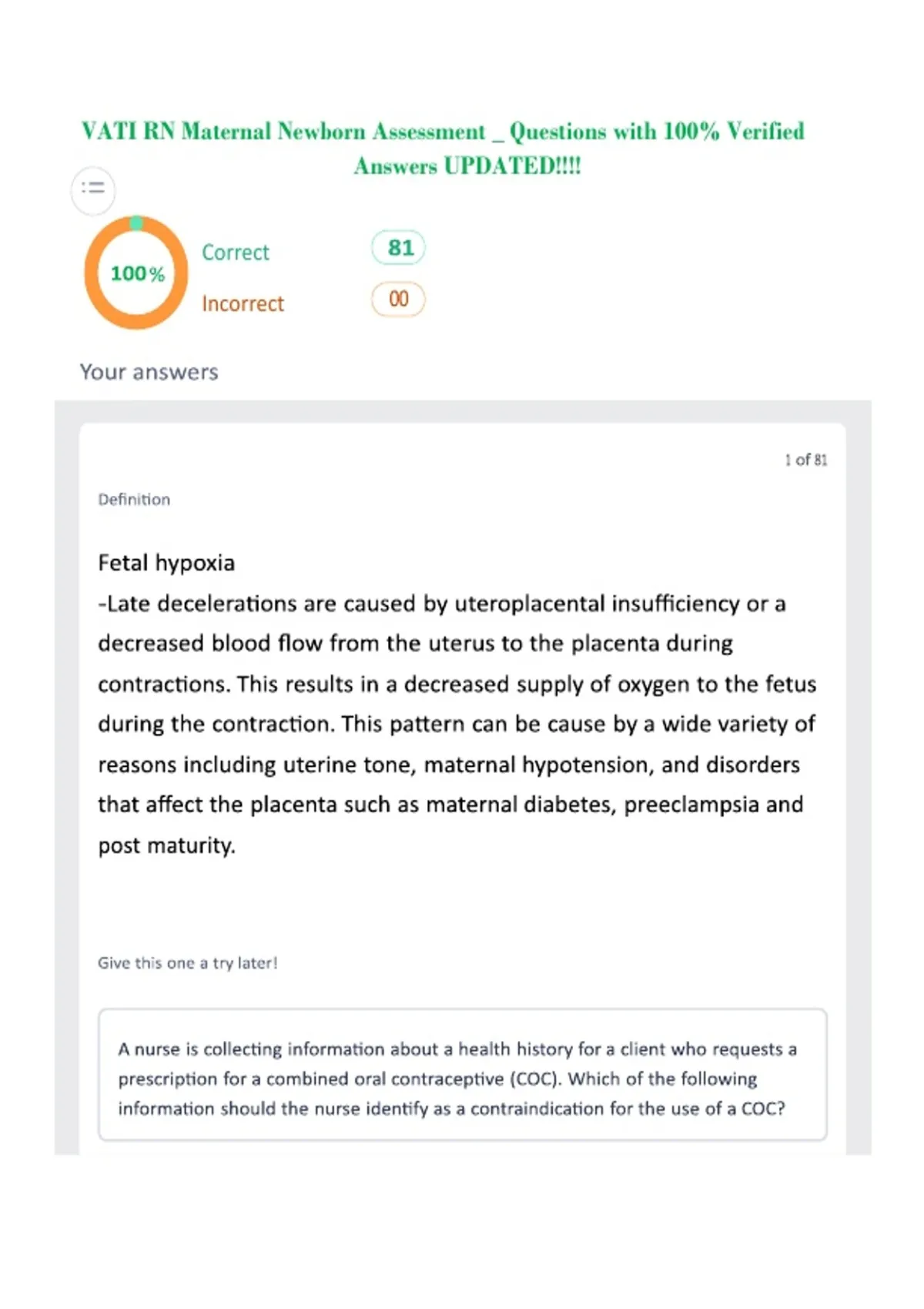Viewport: 924px width, 1309px height.
Task: Click the post maturity text line
Action: point(166,845)
